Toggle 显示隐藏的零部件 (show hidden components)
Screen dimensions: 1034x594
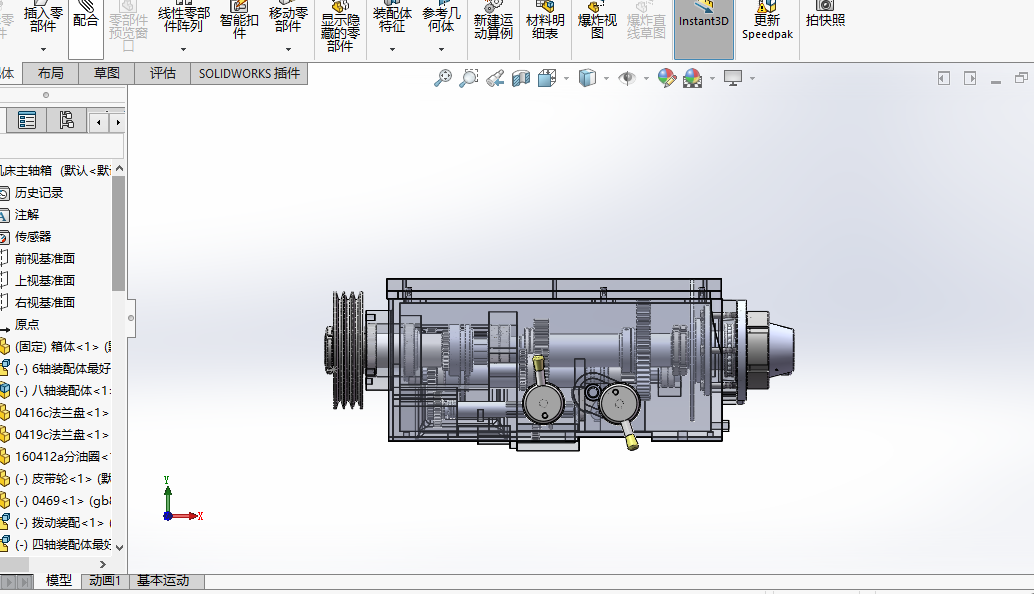coord(340,28)
